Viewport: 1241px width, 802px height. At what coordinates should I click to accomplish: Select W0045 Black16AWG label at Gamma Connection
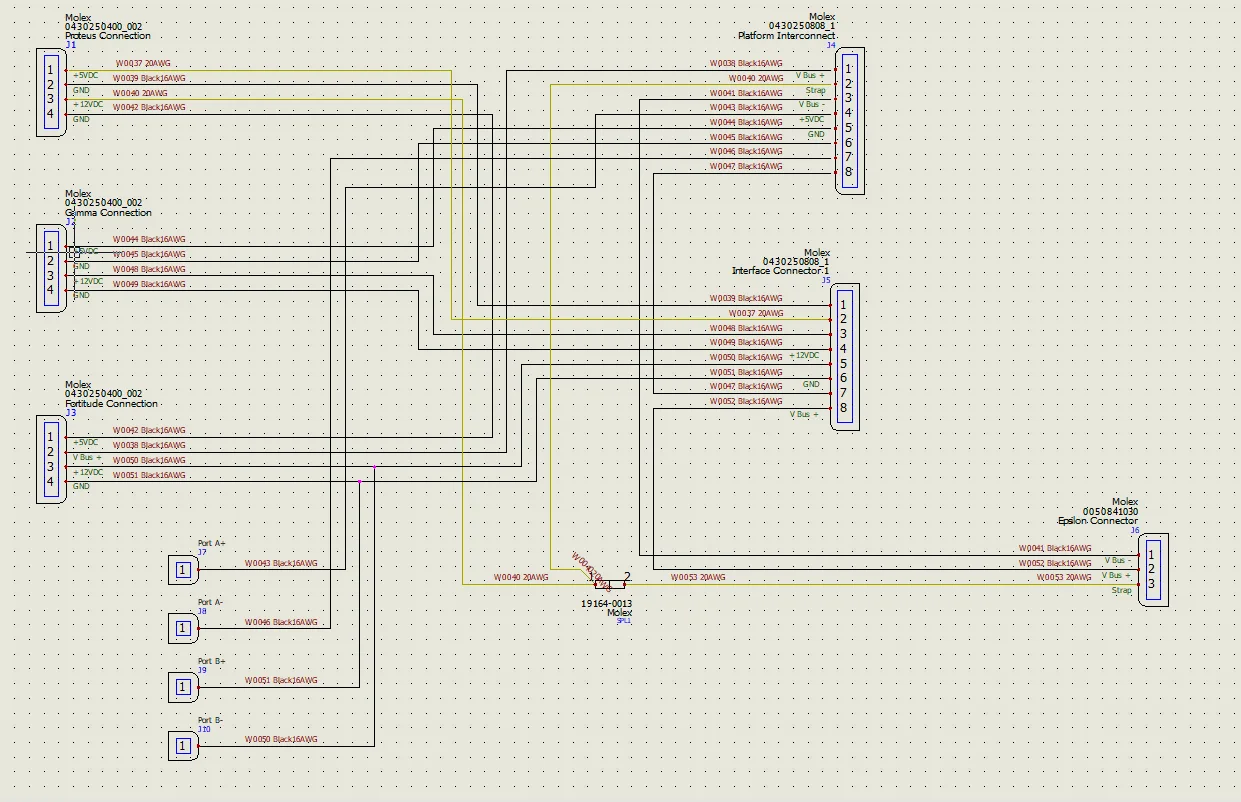[x=149, y=255]
